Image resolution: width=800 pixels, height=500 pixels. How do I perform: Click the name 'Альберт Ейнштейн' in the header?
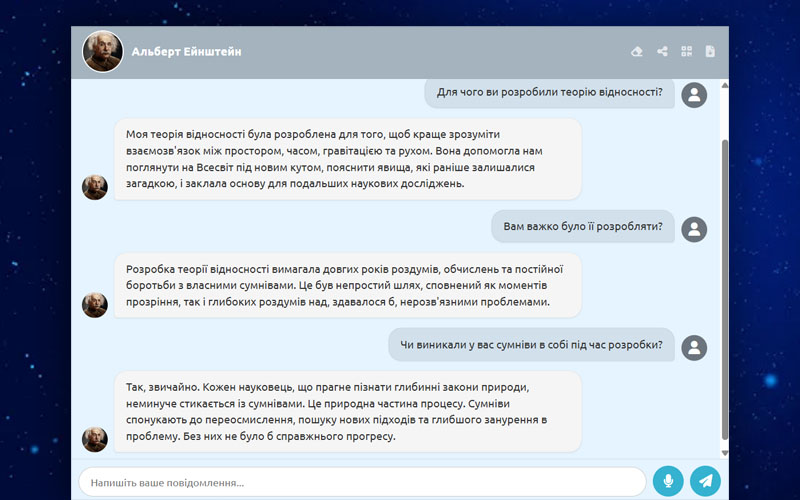pyautogui.click(x=186, y=52)
